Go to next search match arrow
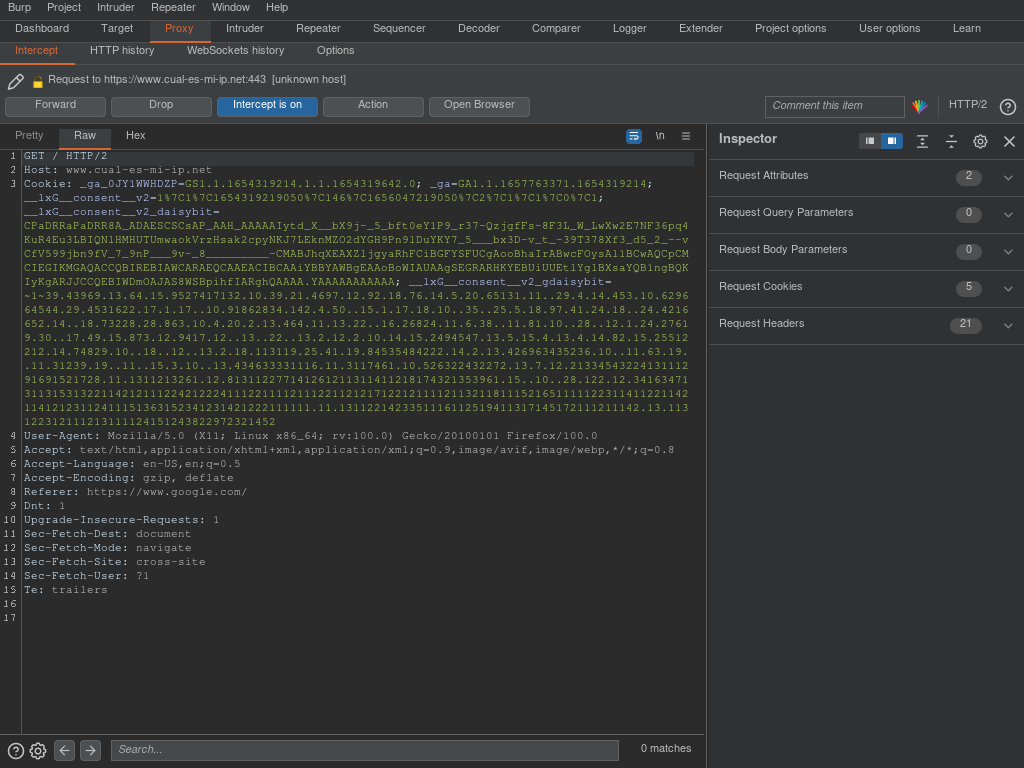The width and height of the screenshot is (1024, 768). click(90, 750)
